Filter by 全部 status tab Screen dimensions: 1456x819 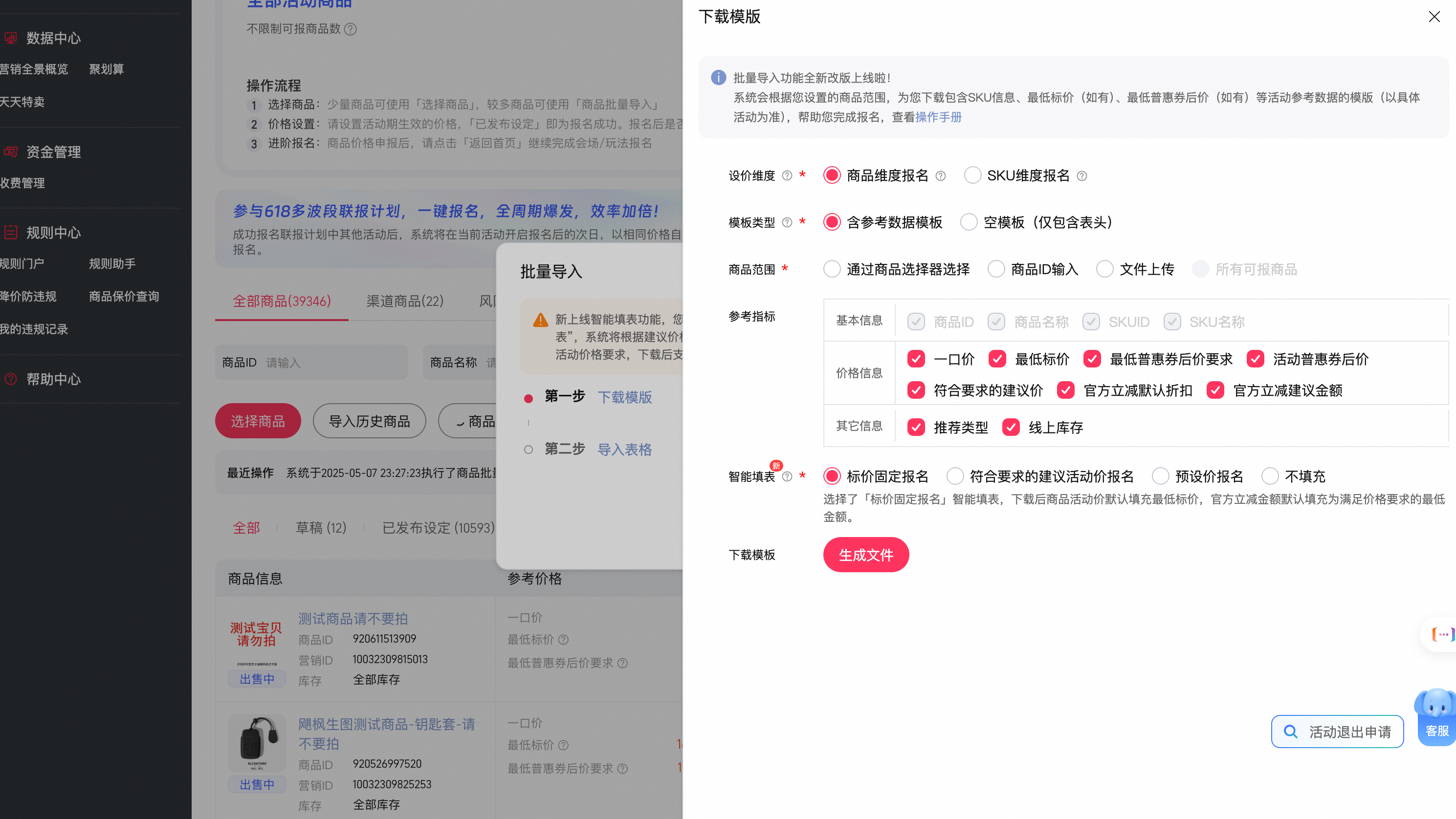[246, 528]
